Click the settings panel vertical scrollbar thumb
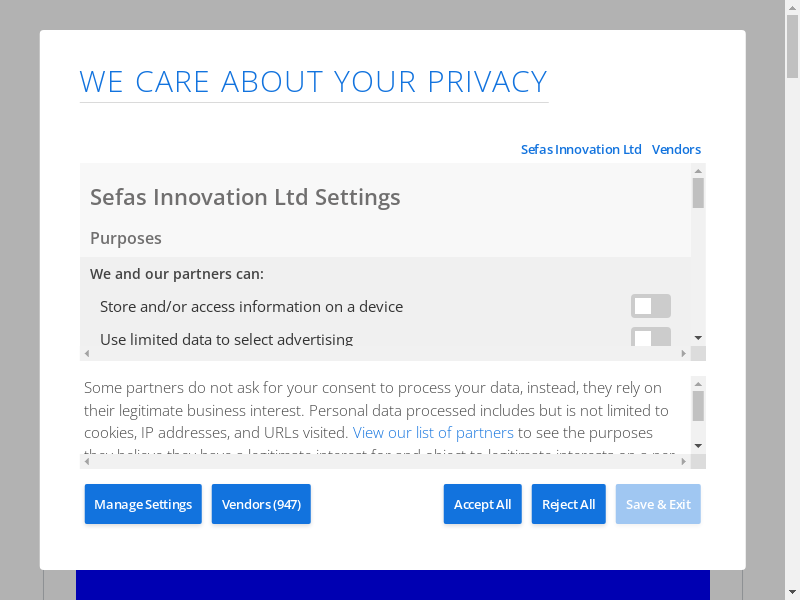800x600 pixels. click(x=698, y=193)
